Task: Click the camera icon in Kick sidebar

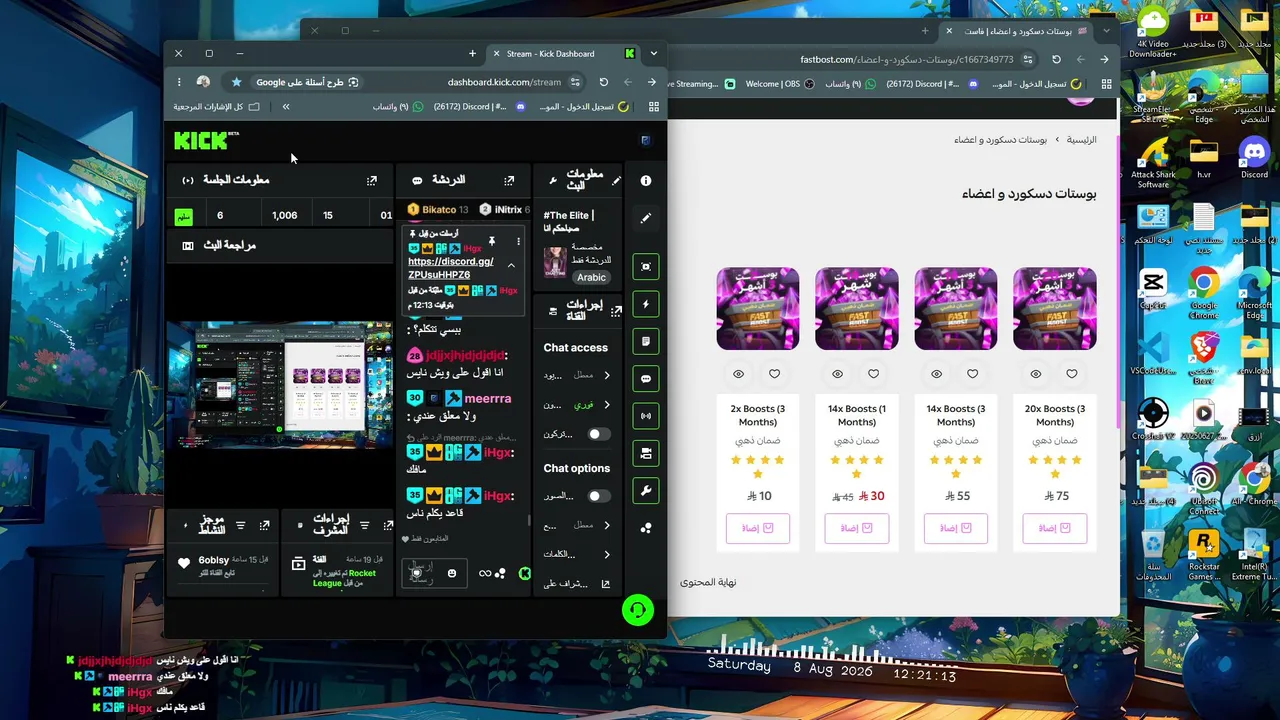Action: (x=646, y=453)
